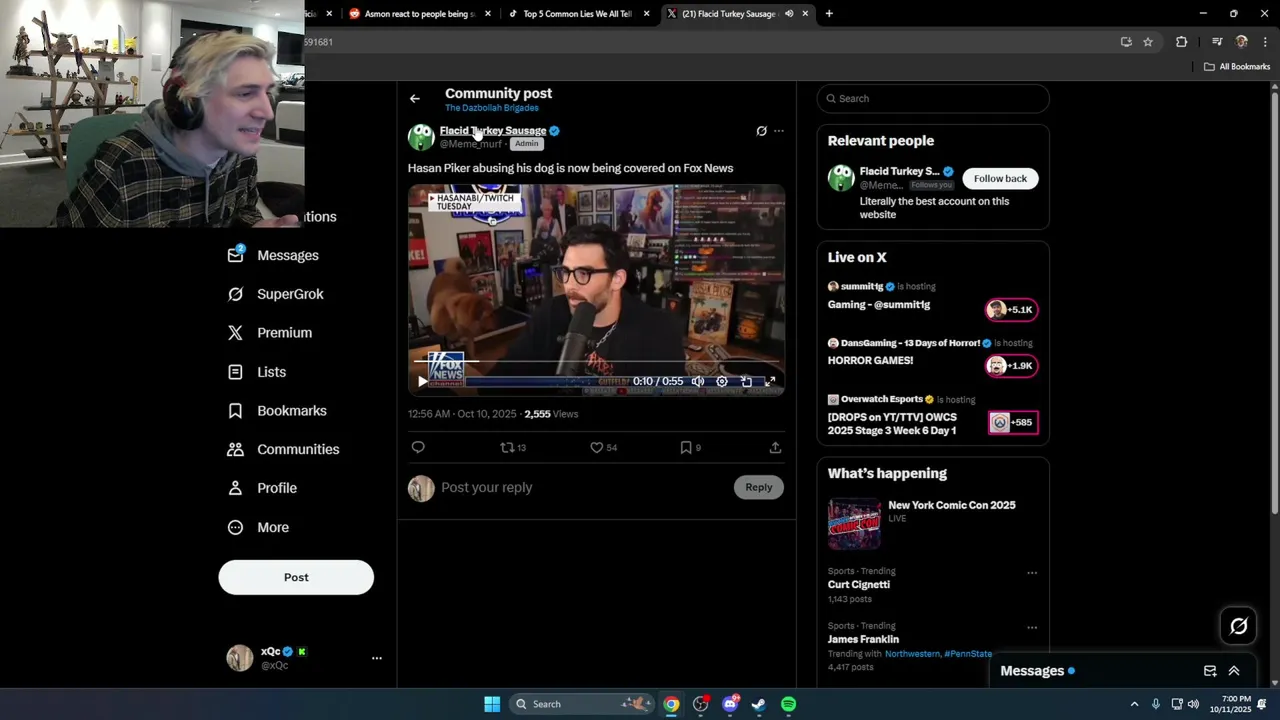The height and width of the screenshot is (720, 1280).
Task: Open Flacid Turkey Sausage author name
Action: 493,130
